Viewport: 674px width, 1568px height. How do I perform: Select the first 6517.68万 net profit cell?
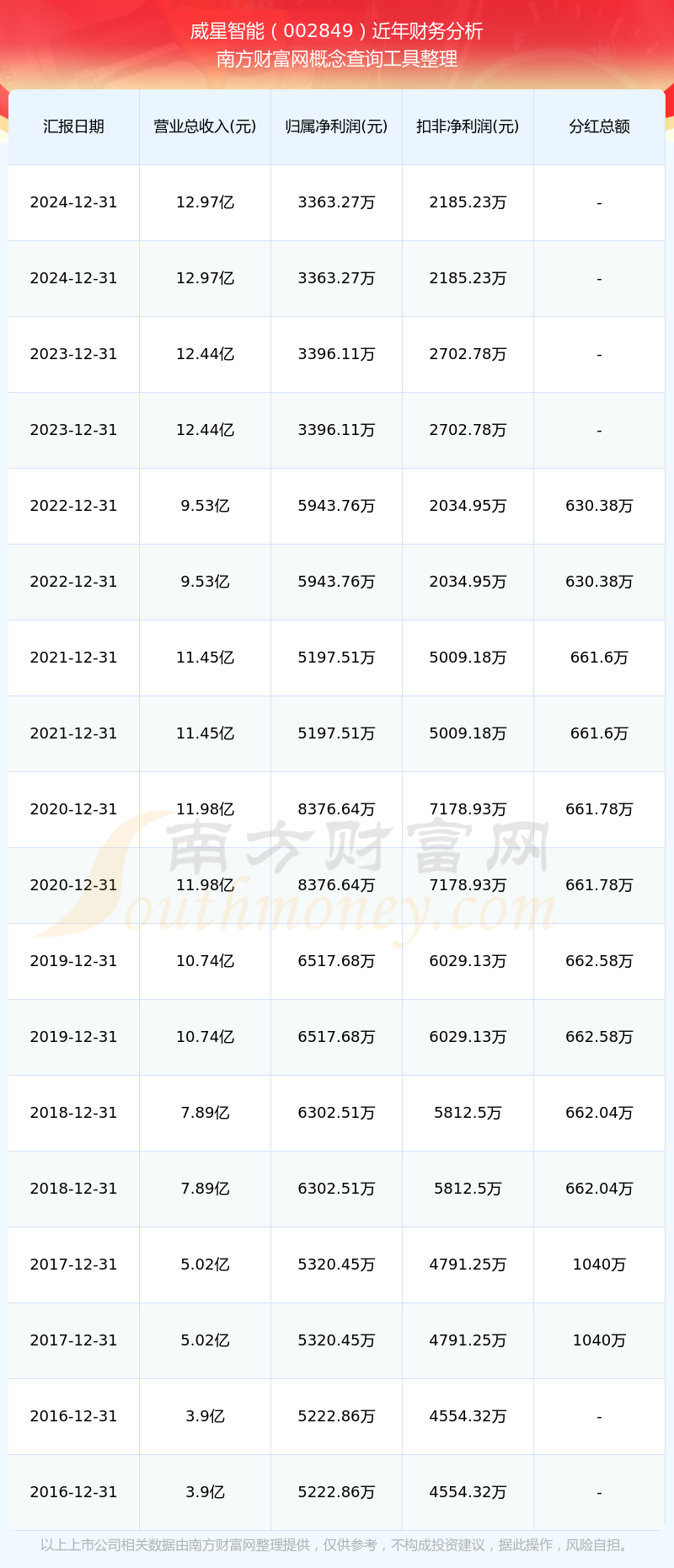point(336,961)
